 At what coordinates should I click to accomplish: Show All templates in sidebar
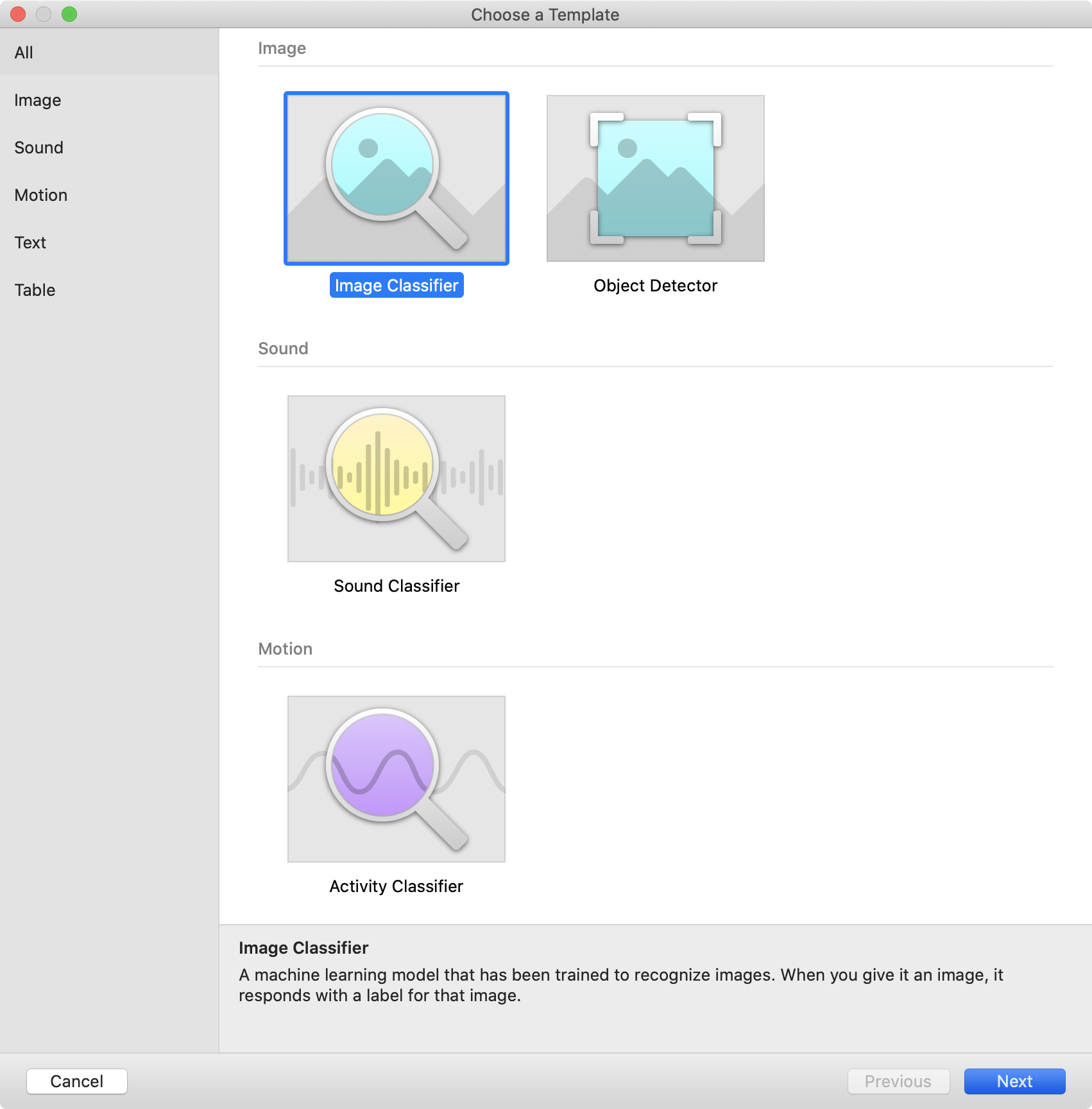click(x=109, y=53)
